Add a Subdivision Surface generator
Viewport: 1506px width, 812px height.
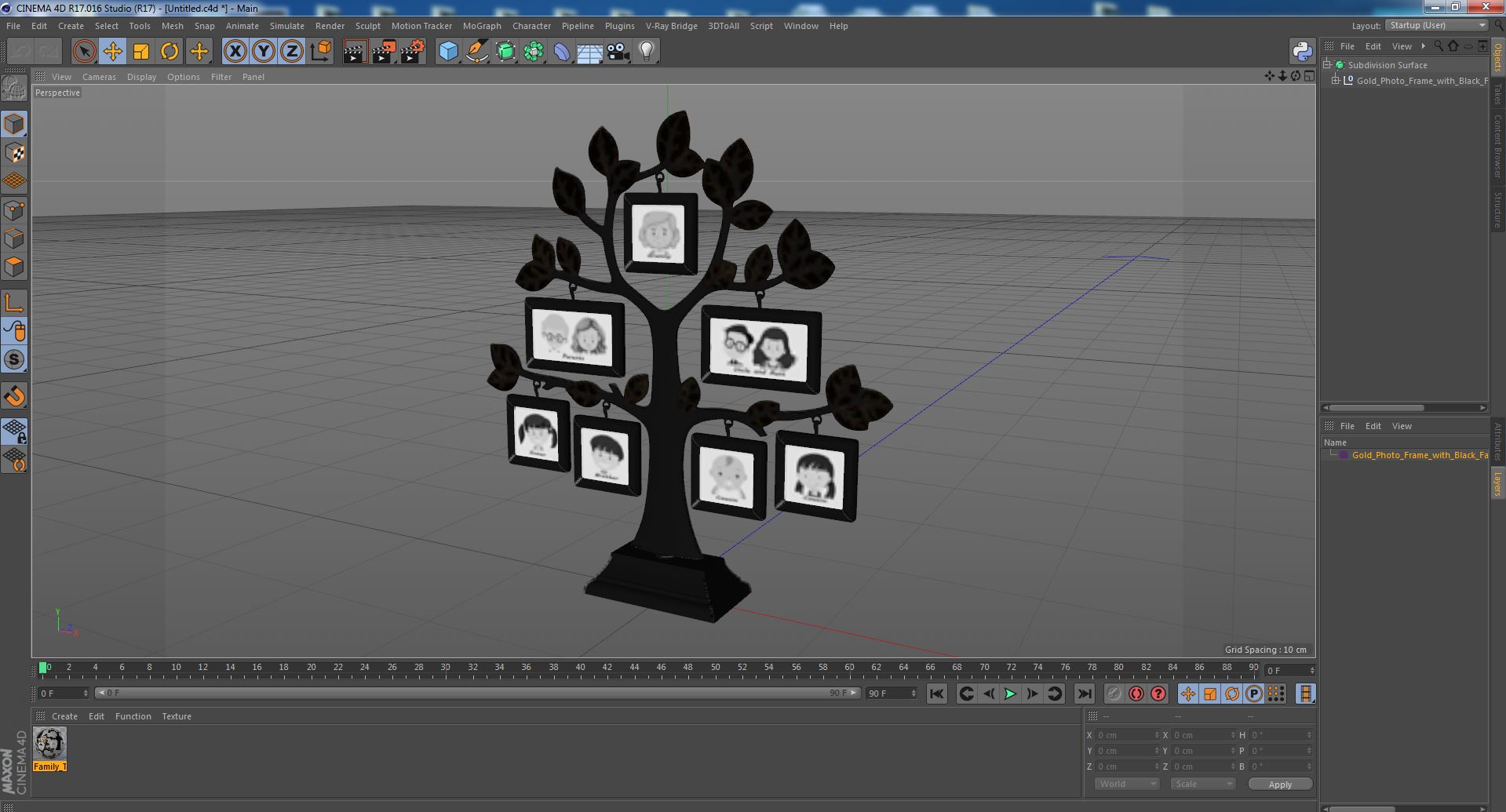[505, 52]
